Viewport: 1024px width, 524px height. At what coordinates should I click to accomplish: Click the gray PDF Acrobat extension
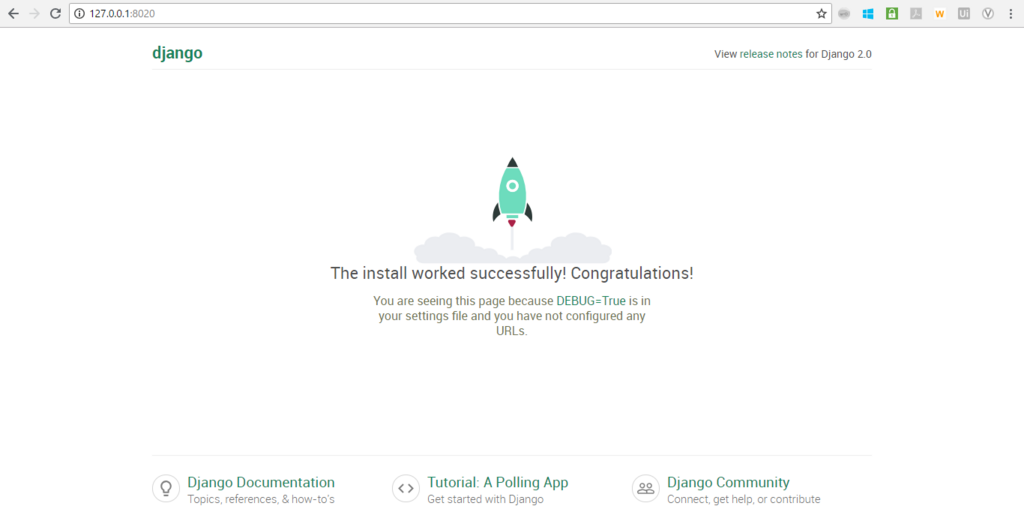click(x=916, y=14)
